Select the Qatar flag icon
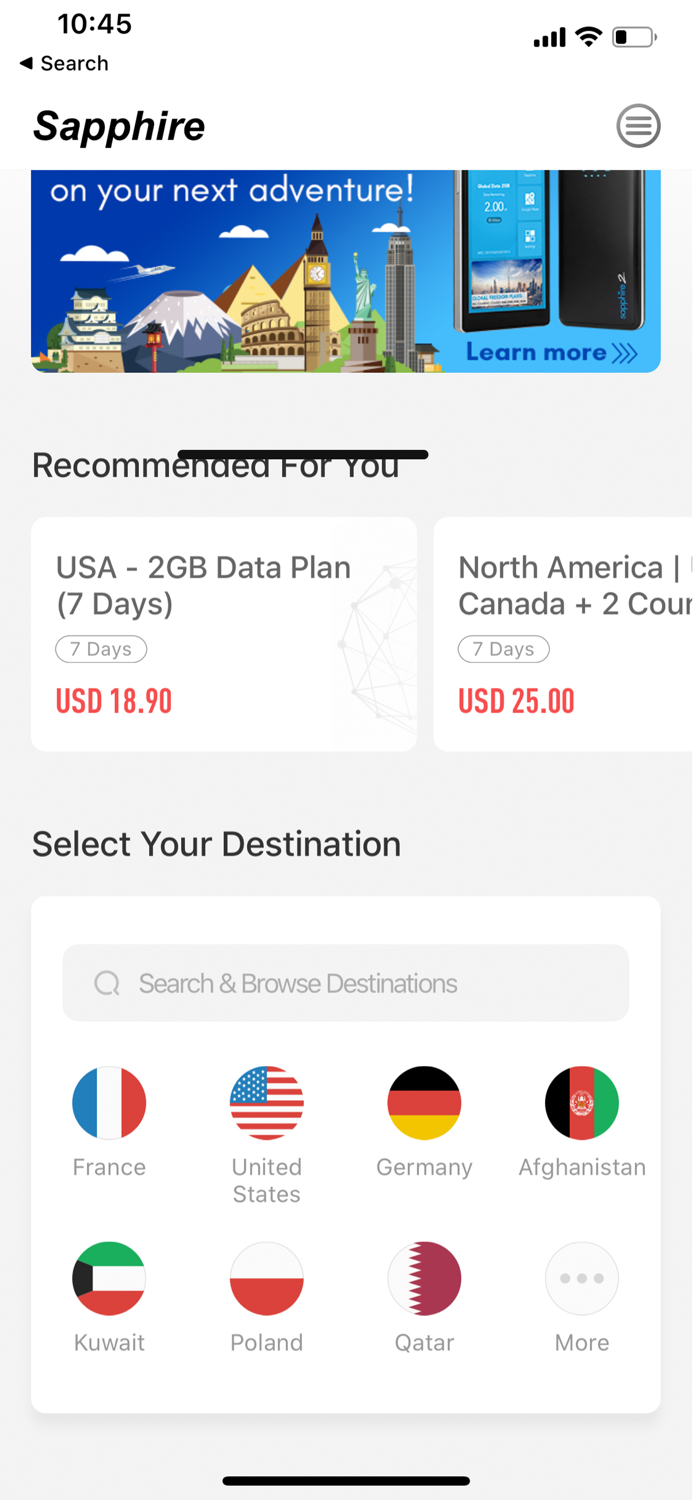The height and width of the screenshot is (1500, 693). (424, 1278)
